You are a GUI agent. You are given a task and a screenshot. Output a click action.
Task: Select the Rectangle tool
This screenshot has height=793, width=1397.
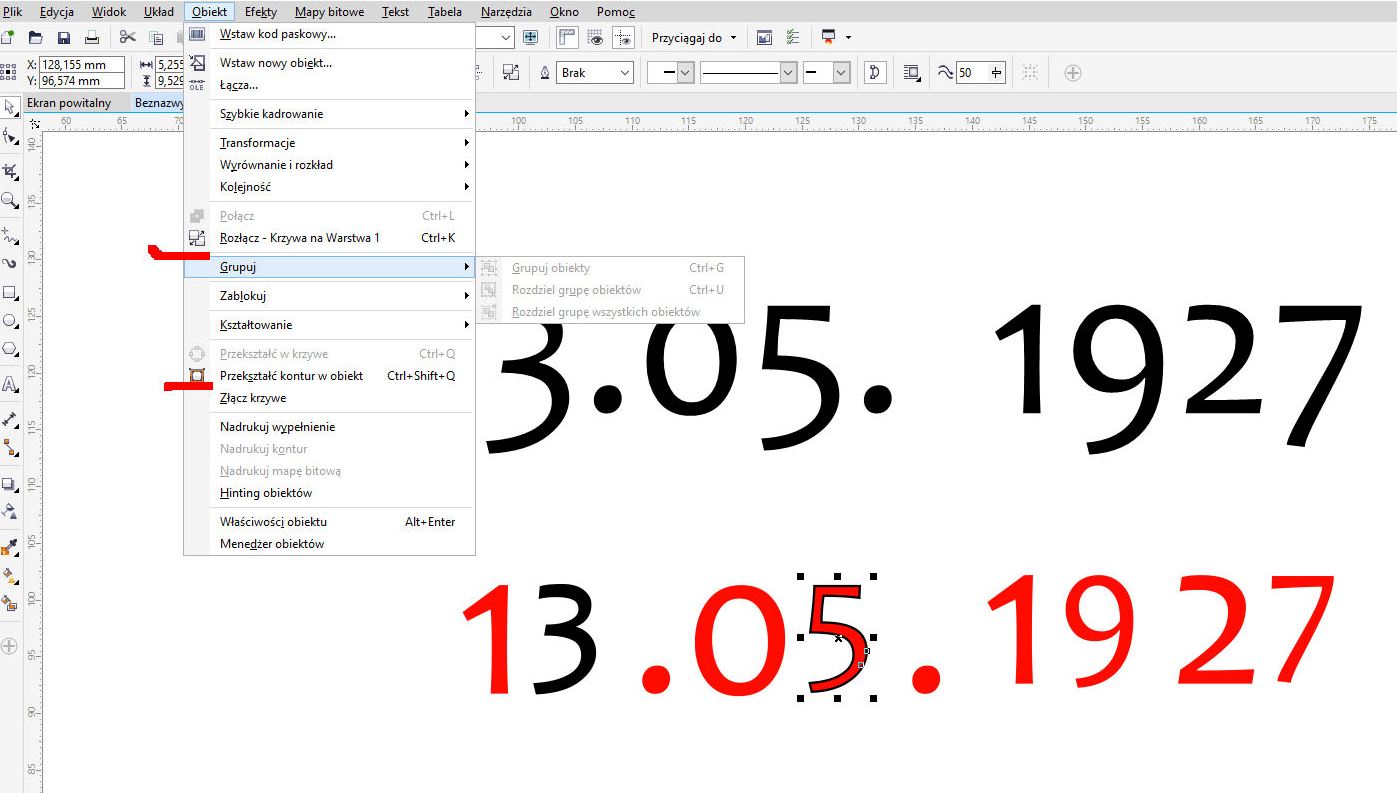click(x=10, y=293)
